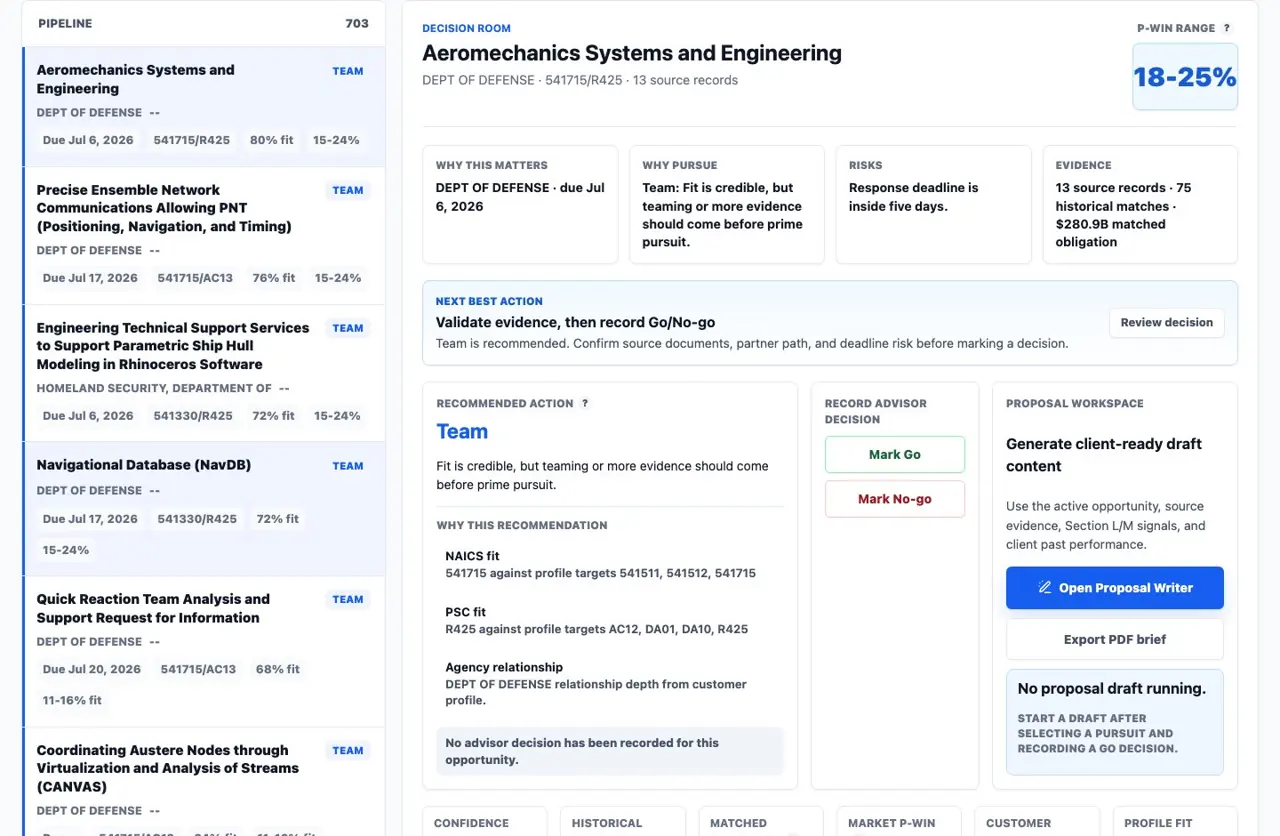Click the "Agency relationship" recommendation row
Screen dimensions: 1280x836
click(x=610, y=684)
